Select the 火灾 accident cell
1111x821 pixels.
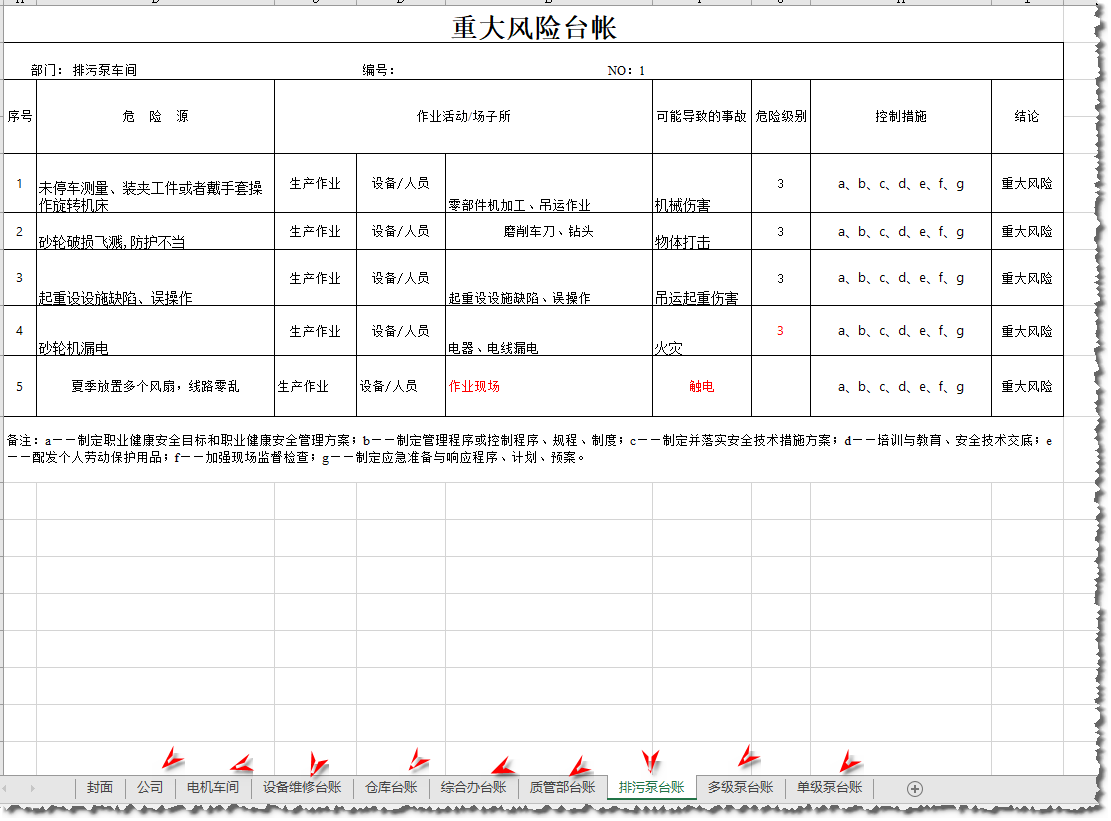(701, 331)
